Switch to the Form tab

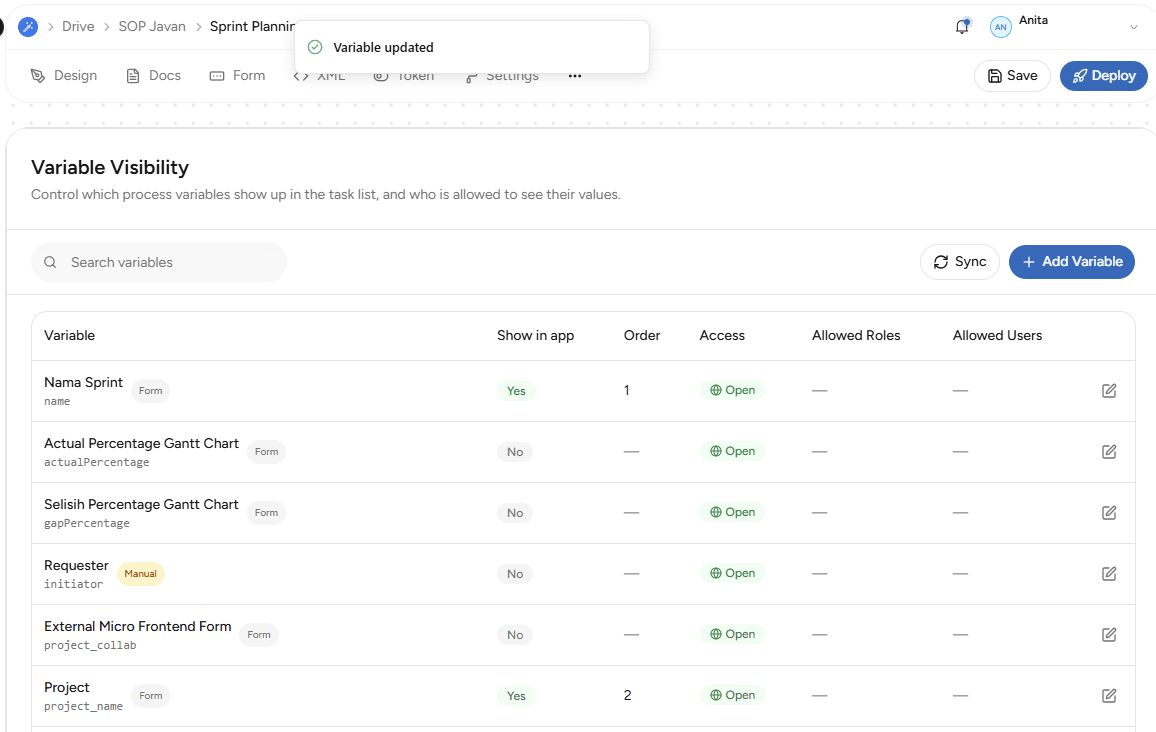[237, 76]
